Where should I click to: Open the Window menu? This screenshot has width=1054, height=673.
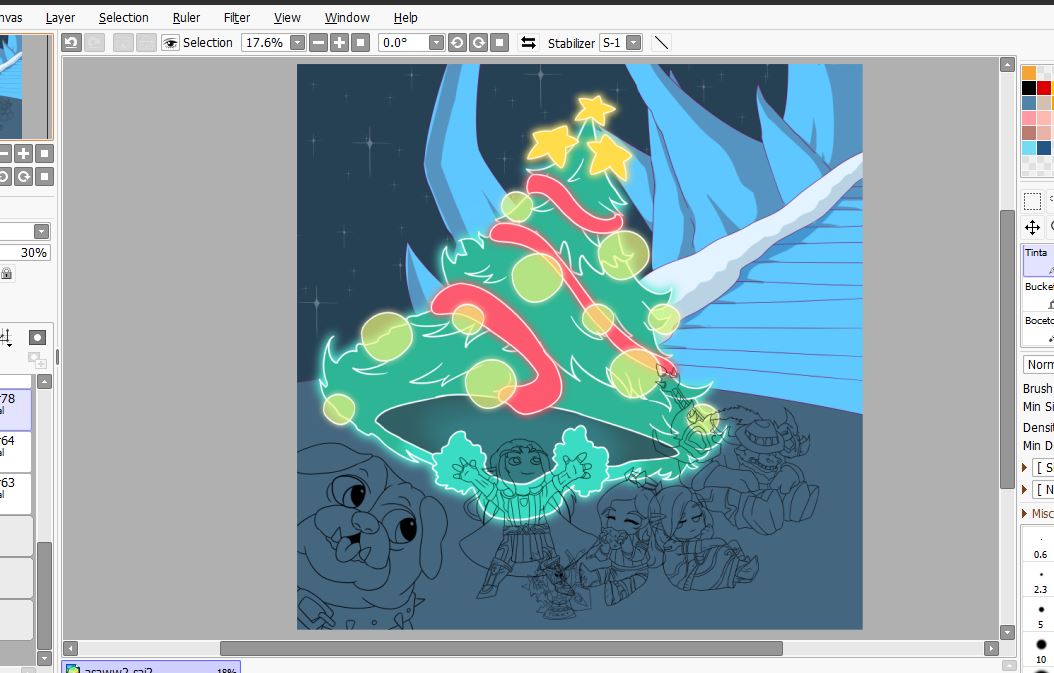[347, 17]
